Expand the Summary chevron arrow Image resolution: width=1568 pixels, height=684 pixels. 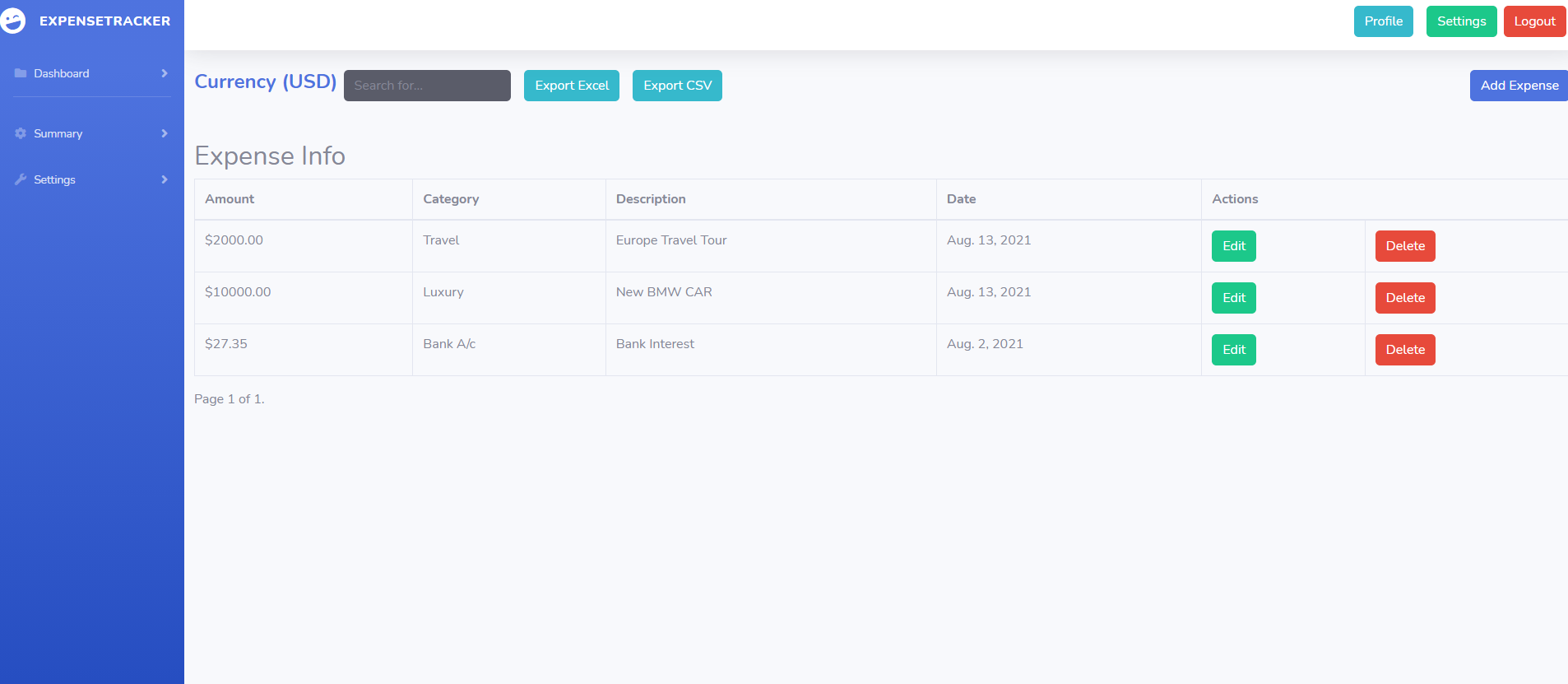[x=165, y=133]
